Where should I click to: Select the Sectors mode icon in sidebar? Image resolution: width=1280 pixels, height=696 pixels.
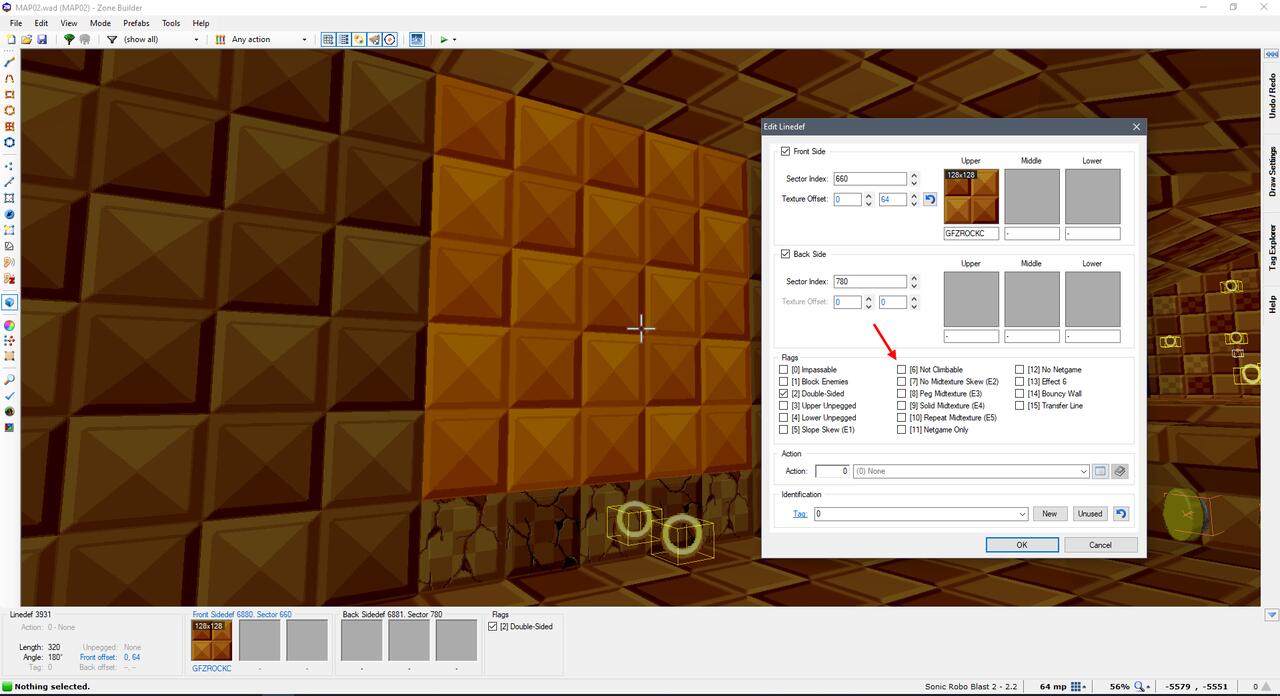9,198
